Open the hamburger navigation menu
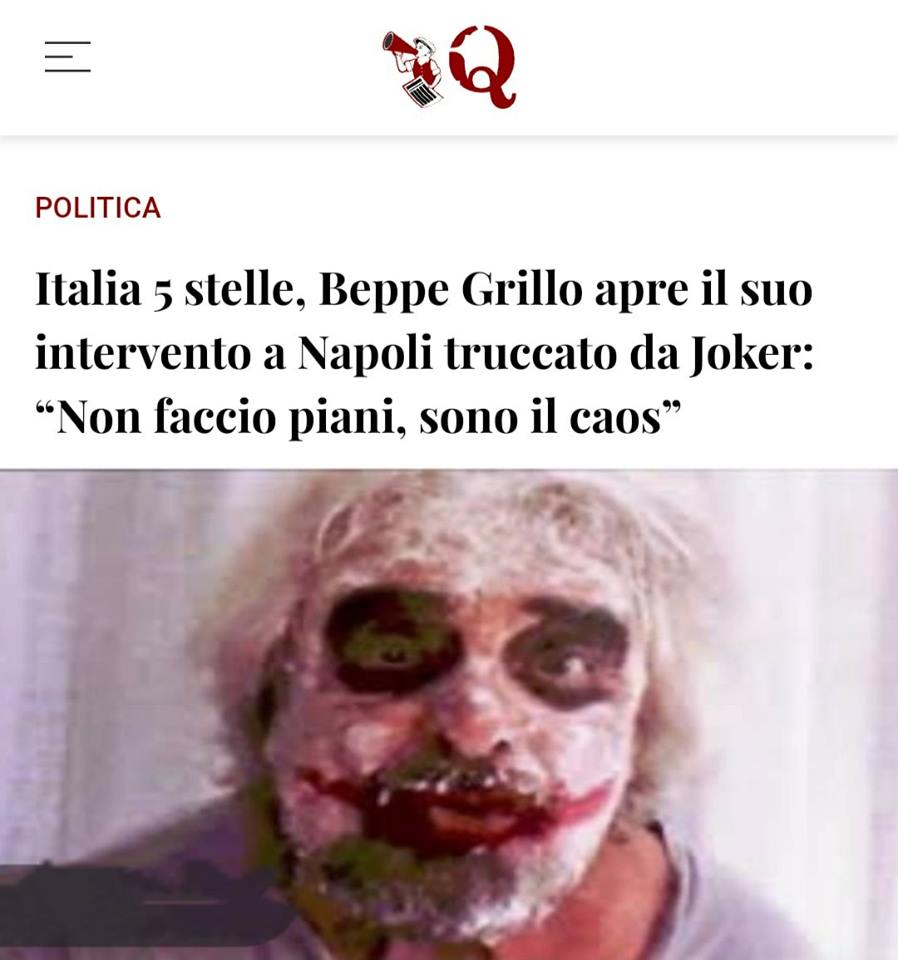This screenshot has width=898, height=960. (x=67, y=57)
